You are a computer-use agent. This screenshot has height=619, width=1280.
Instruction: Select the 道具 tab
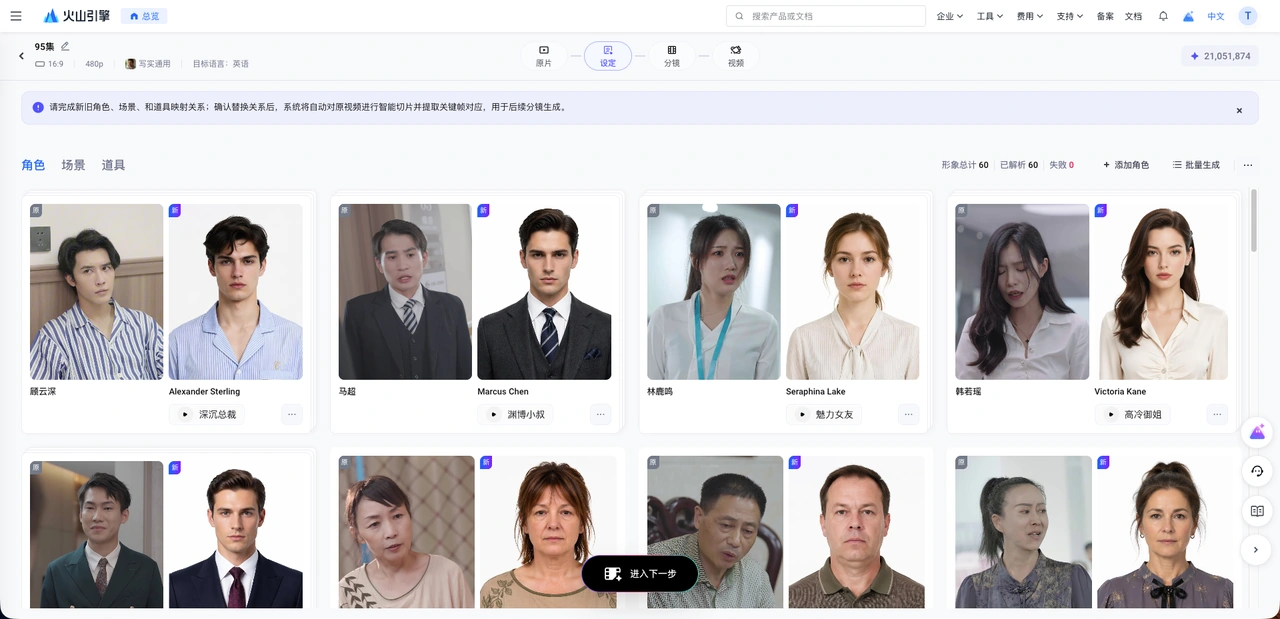(113, 165)
